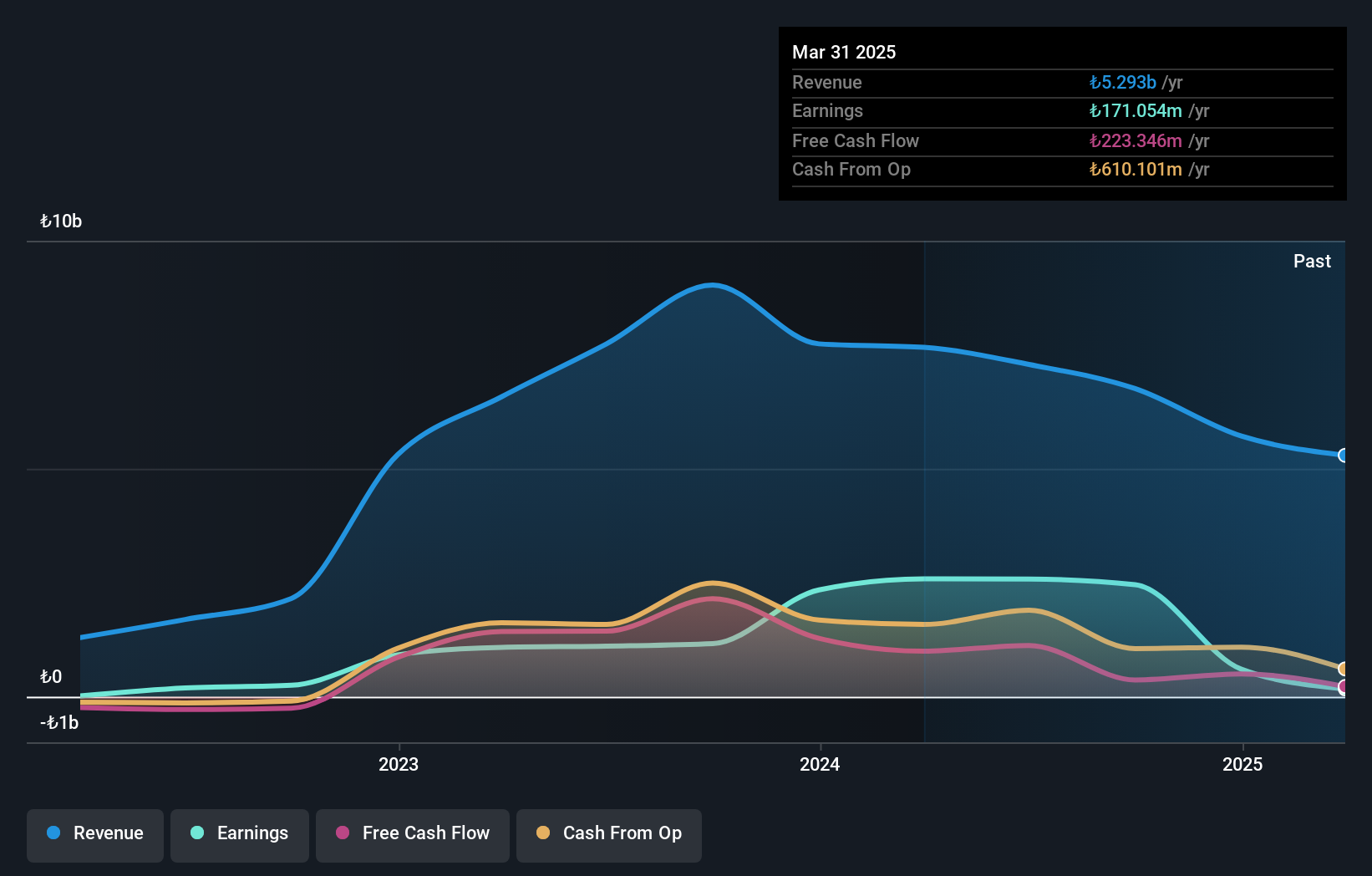Toggle the Revenue series legend button

[95, 835]
